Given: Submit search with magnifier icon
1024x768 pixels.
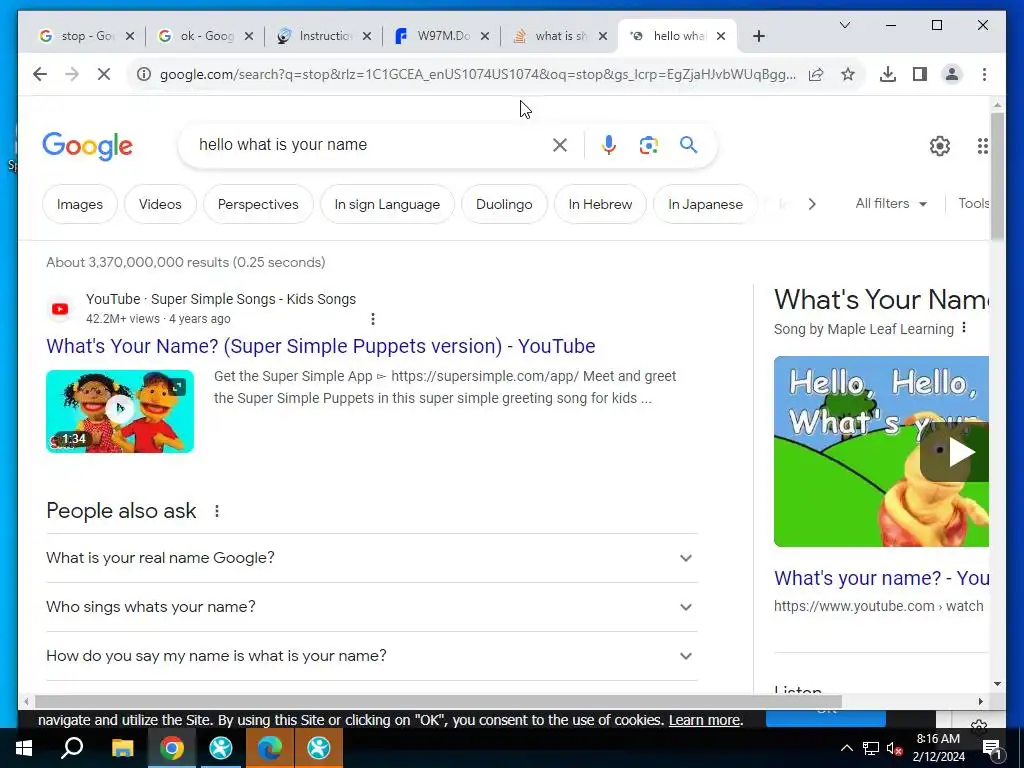Looking at the screenshot, I should (x=688, y=144).
